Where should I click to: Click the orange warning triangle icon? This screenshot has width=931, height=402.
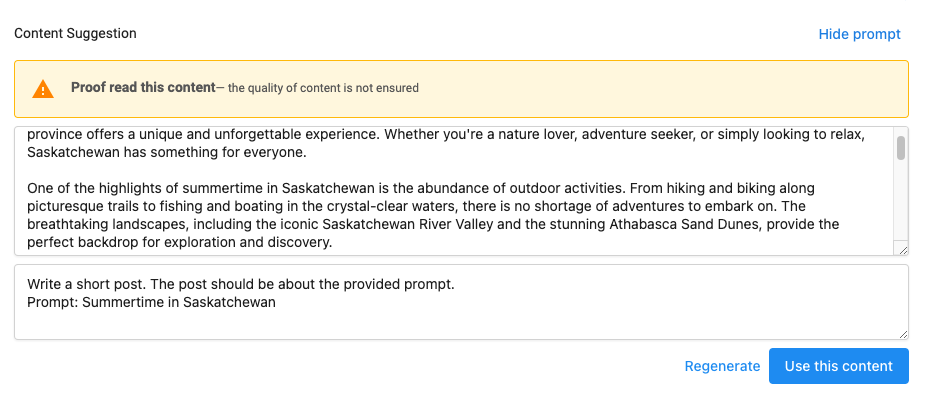pyautogui.click(x=43, y=89)
